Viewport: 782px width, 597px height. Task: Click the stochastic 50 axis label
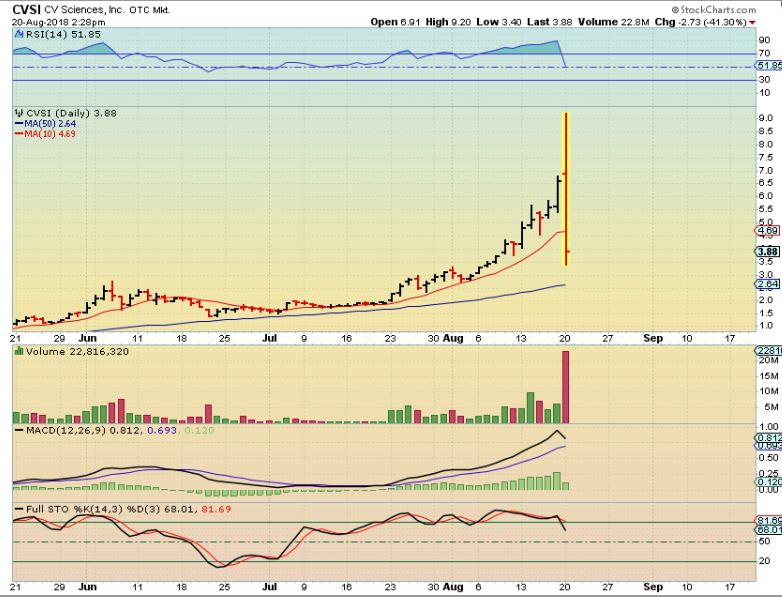pos(764,542)
